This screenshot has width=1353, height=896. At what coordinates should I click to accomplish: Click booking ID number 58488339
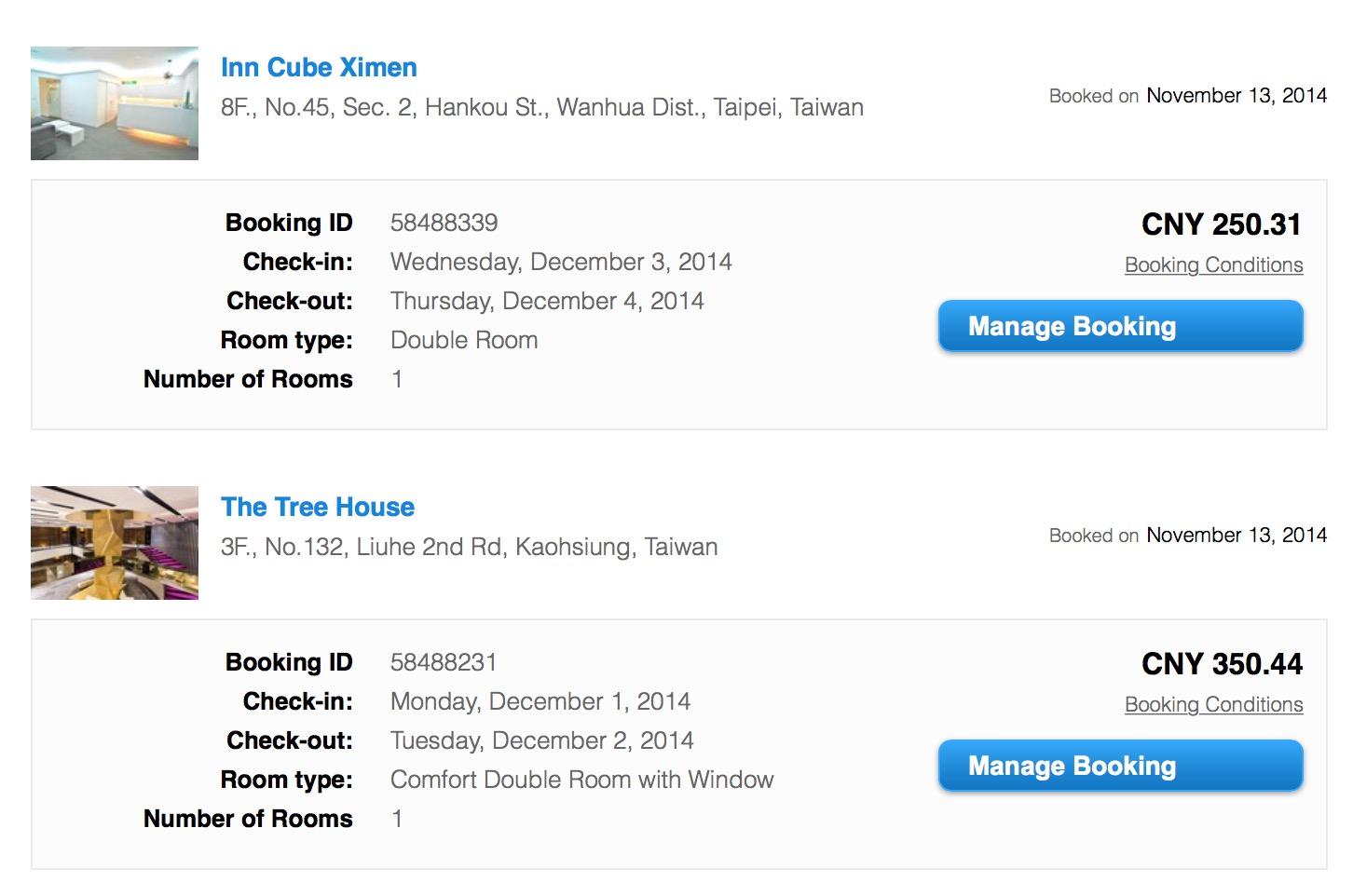click(444, 223)
